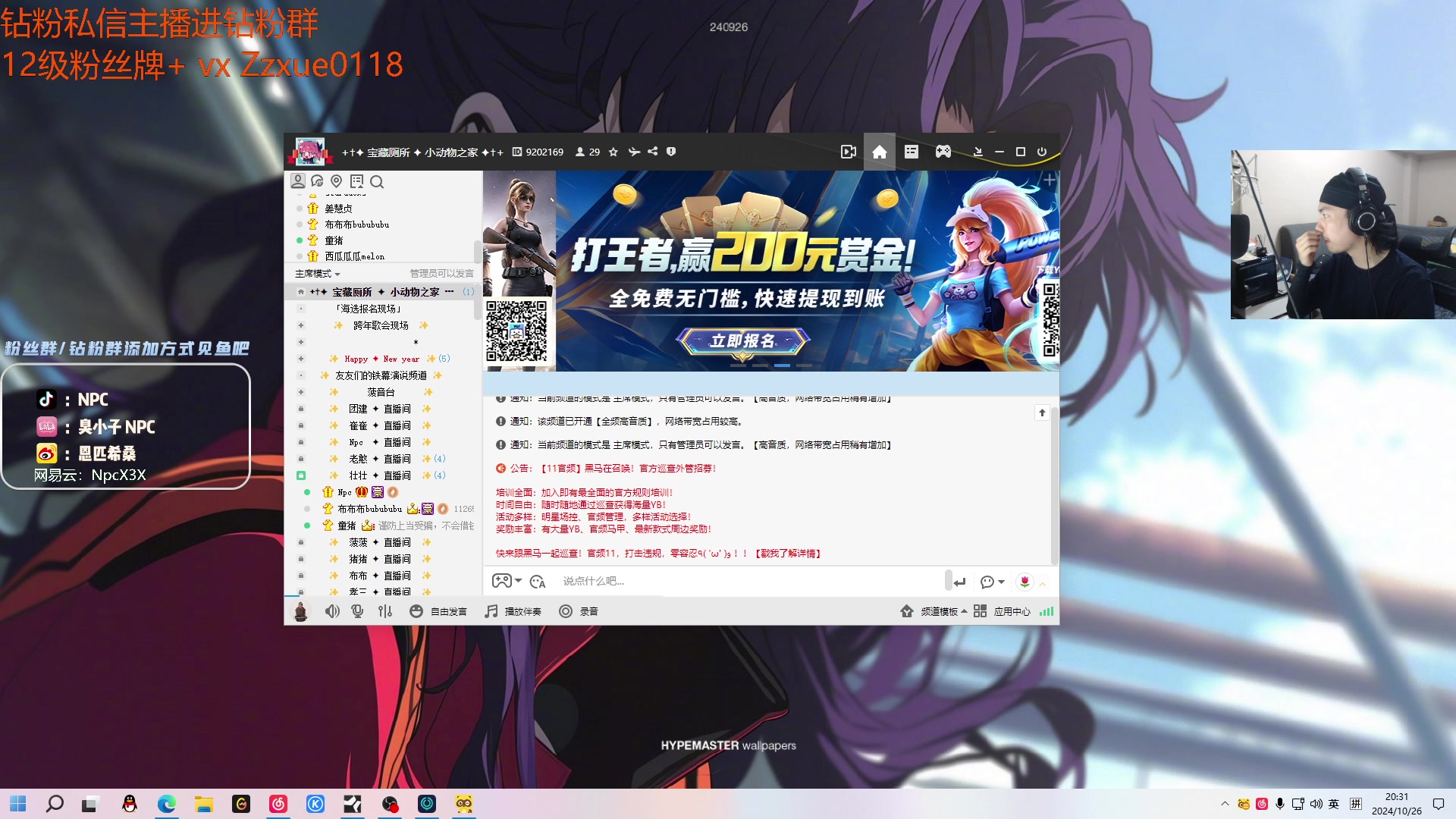Click the 自由发言 speak mode button
Image resolution: width=1456 pixels, height=819 pixels.
pos(438,611)
